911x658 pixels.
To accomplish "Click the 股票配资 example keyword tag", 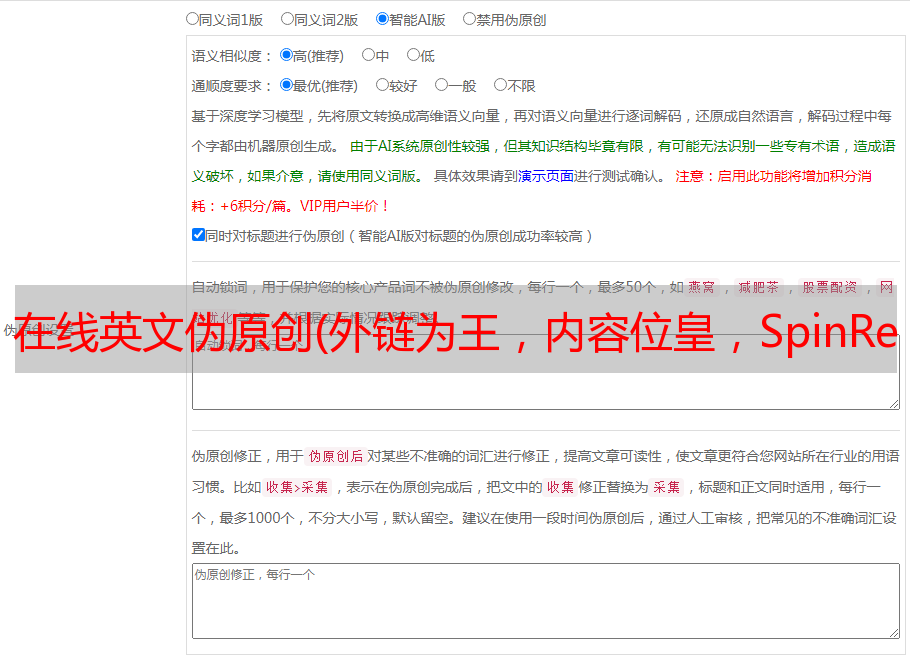I will (x=830, y=287).
